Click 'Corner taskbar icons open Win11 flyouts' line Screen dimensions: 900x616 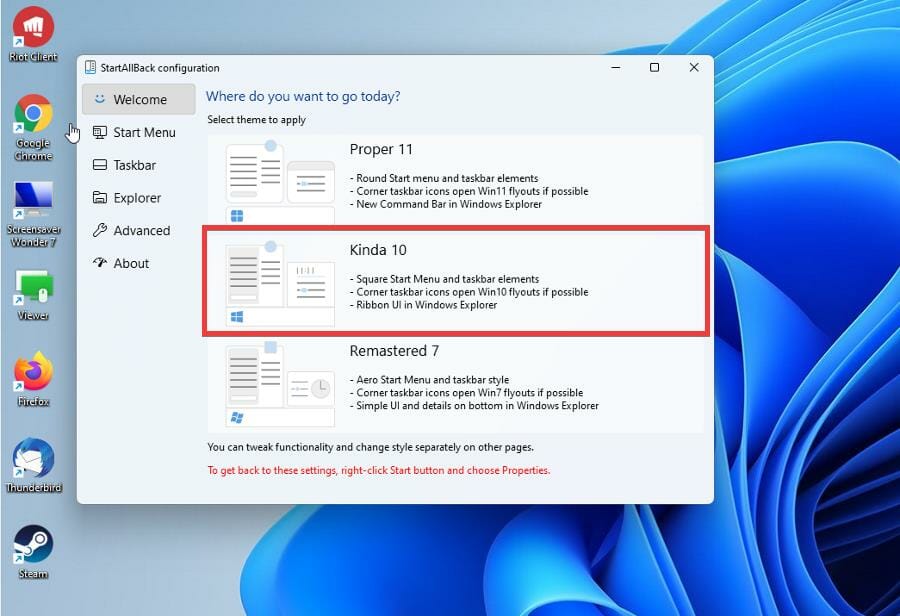click(469, 191)
